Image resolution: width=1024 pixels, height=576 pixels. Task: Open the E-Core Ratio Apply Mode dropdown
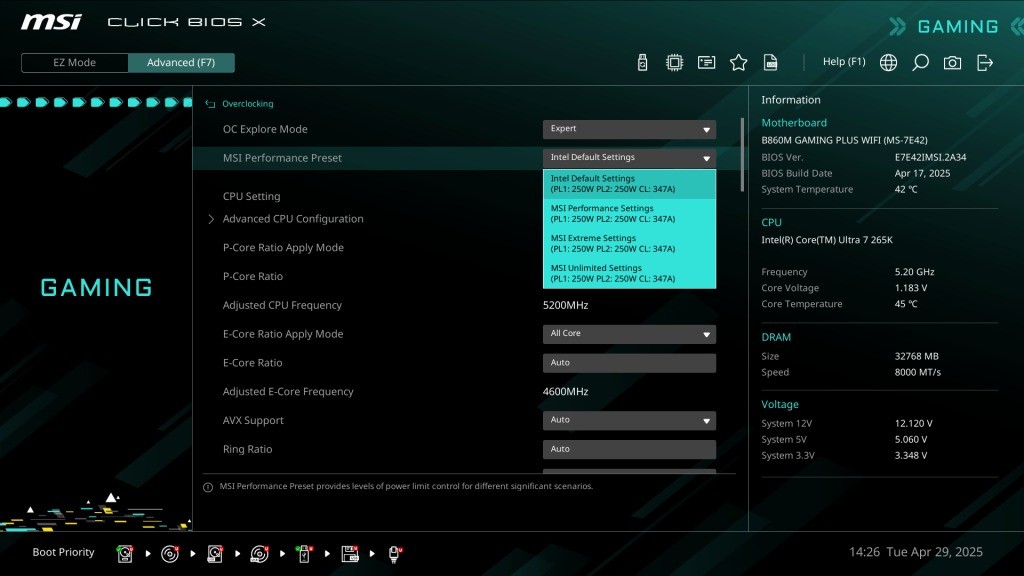pos(629,334)
